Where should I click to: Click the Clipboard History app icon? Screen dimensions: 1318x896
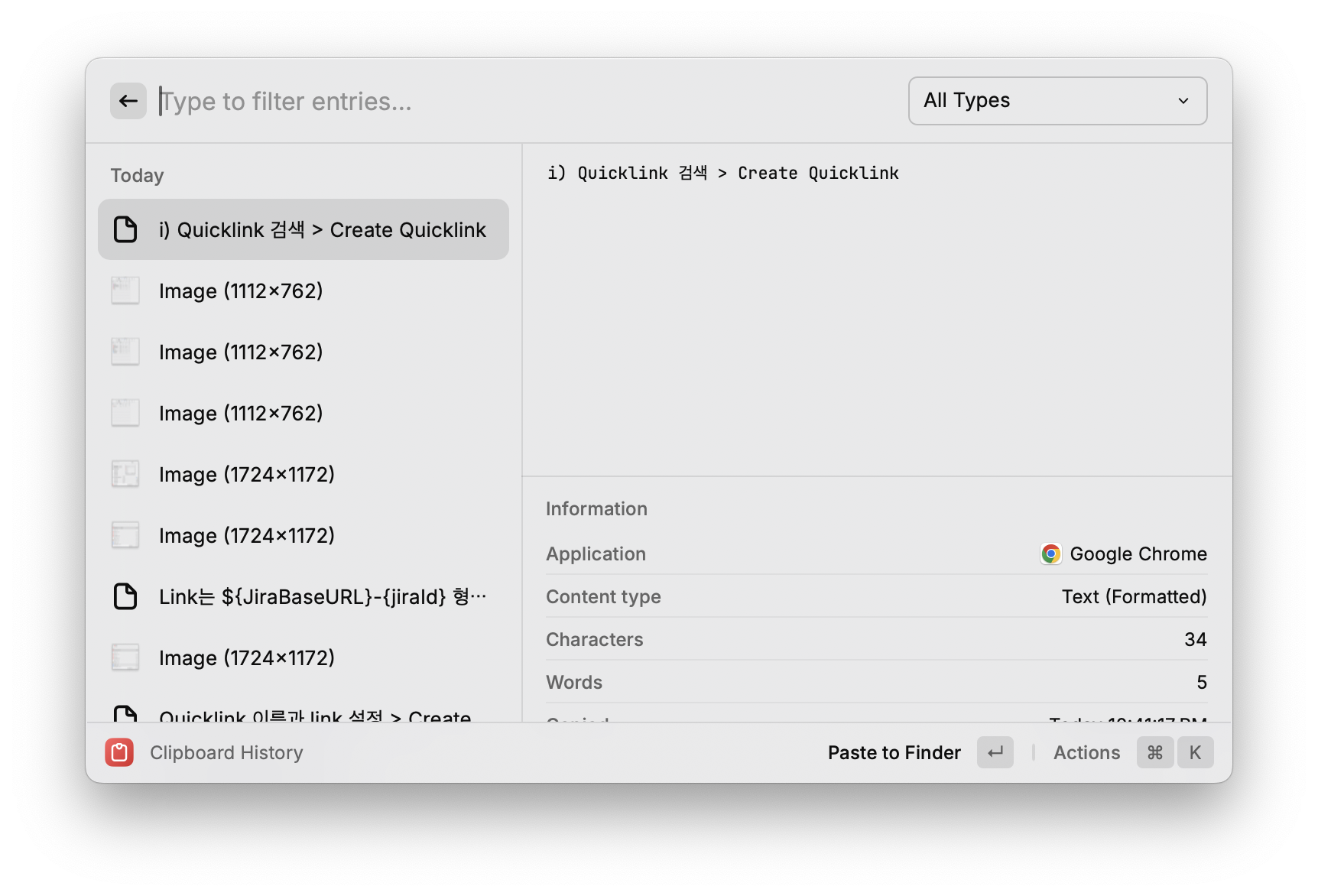click(x=119, y=752)
